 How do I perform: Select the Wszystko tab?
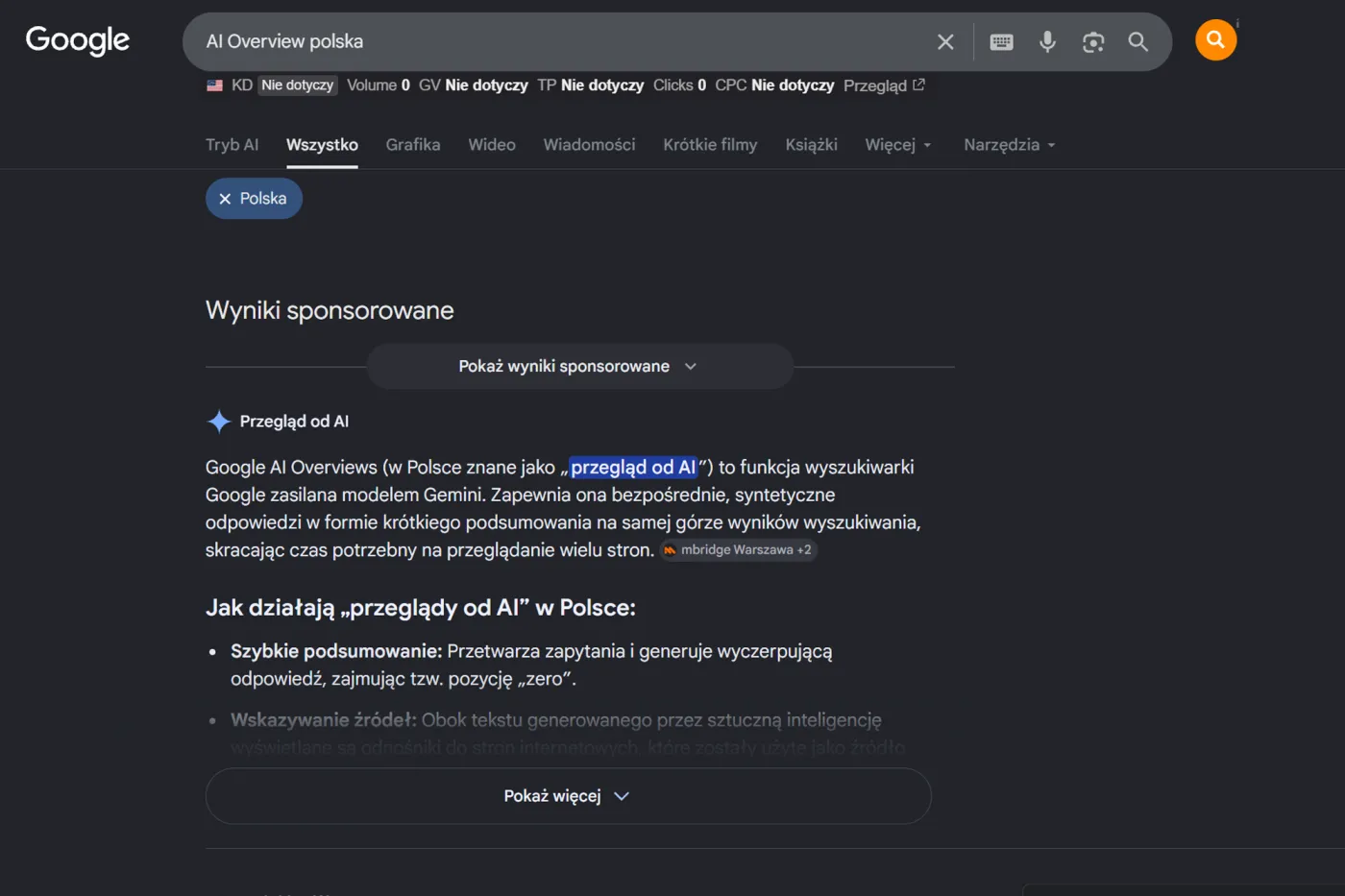point(322,145)
